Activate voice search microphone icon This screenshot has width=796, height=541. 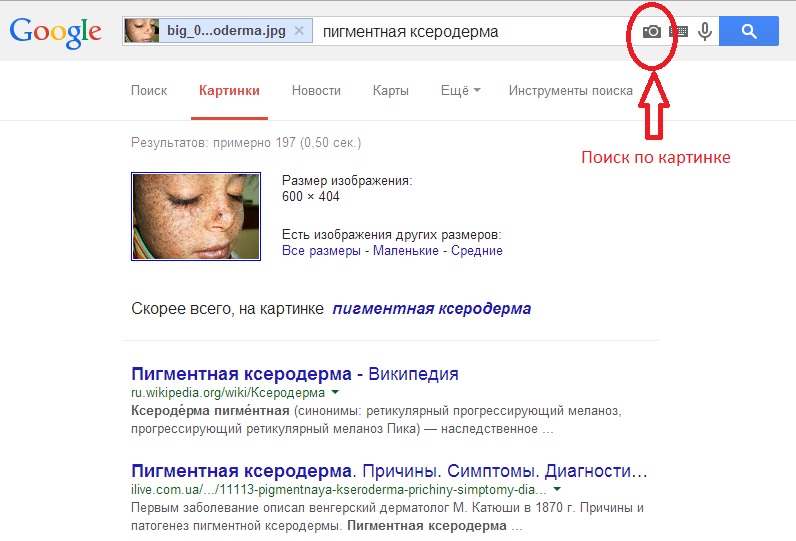point(705,31)
